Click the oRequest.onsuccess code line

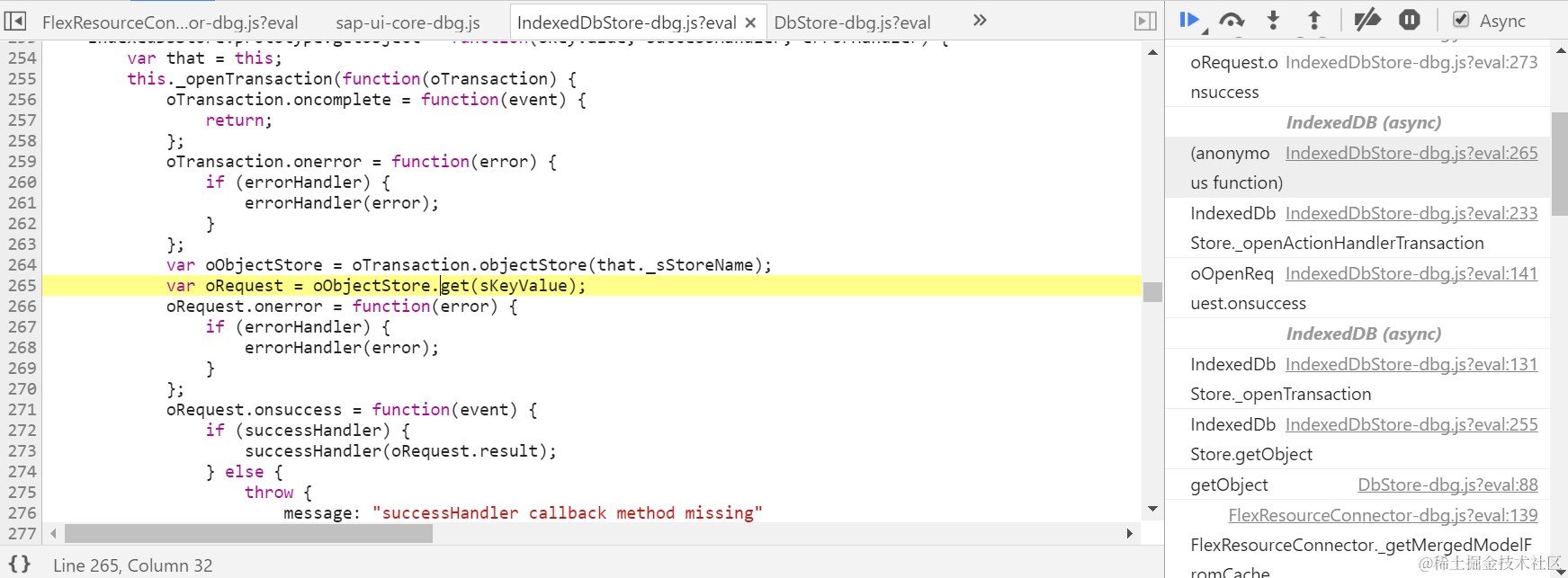click(x=352, y=409)
